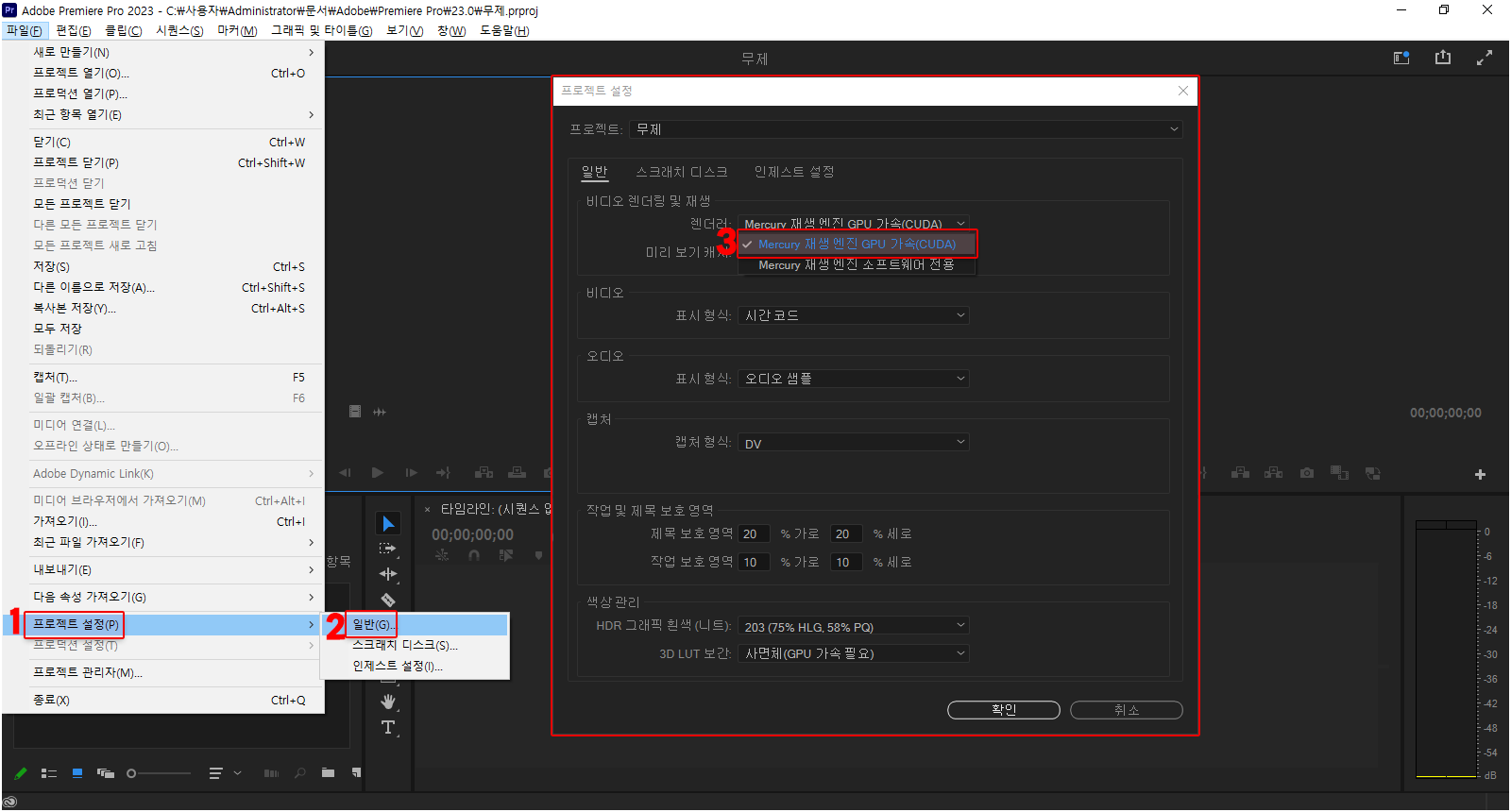This screenshot has width=1511, height=812.
Task: Open the renderer dropdown
Action: click(853, 224)
